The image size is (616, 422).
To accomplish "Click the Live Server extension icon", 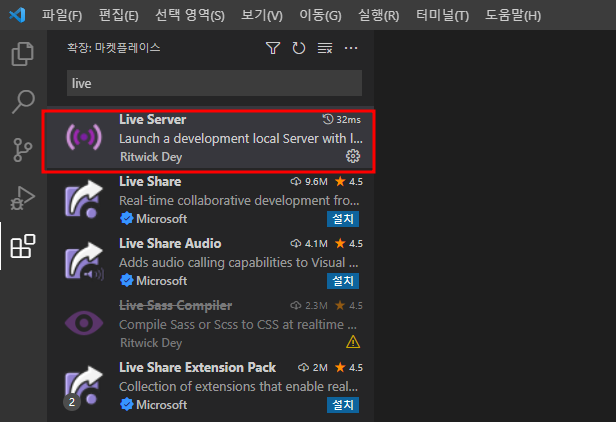I will click(x=84, y=137).
